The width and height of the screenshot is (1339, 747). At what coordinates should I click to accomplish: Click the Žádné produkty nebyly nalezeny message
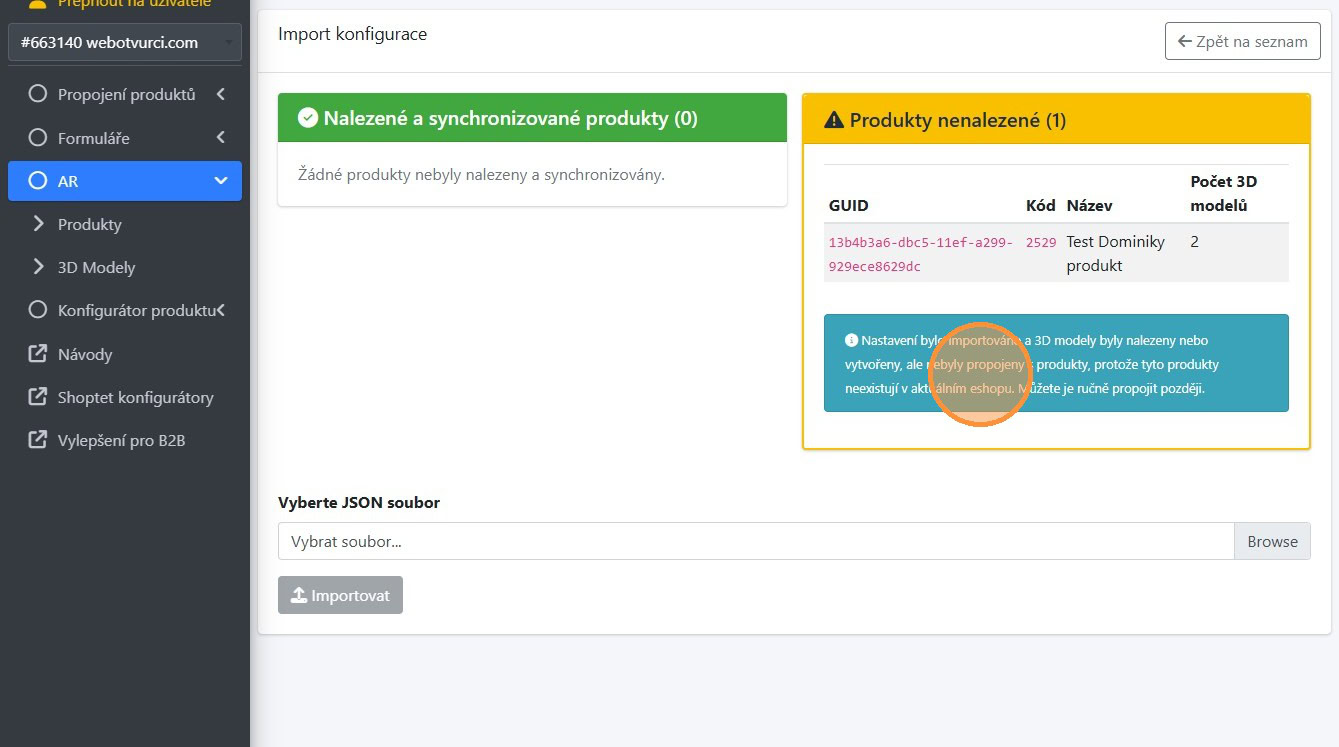coord(481,174)
